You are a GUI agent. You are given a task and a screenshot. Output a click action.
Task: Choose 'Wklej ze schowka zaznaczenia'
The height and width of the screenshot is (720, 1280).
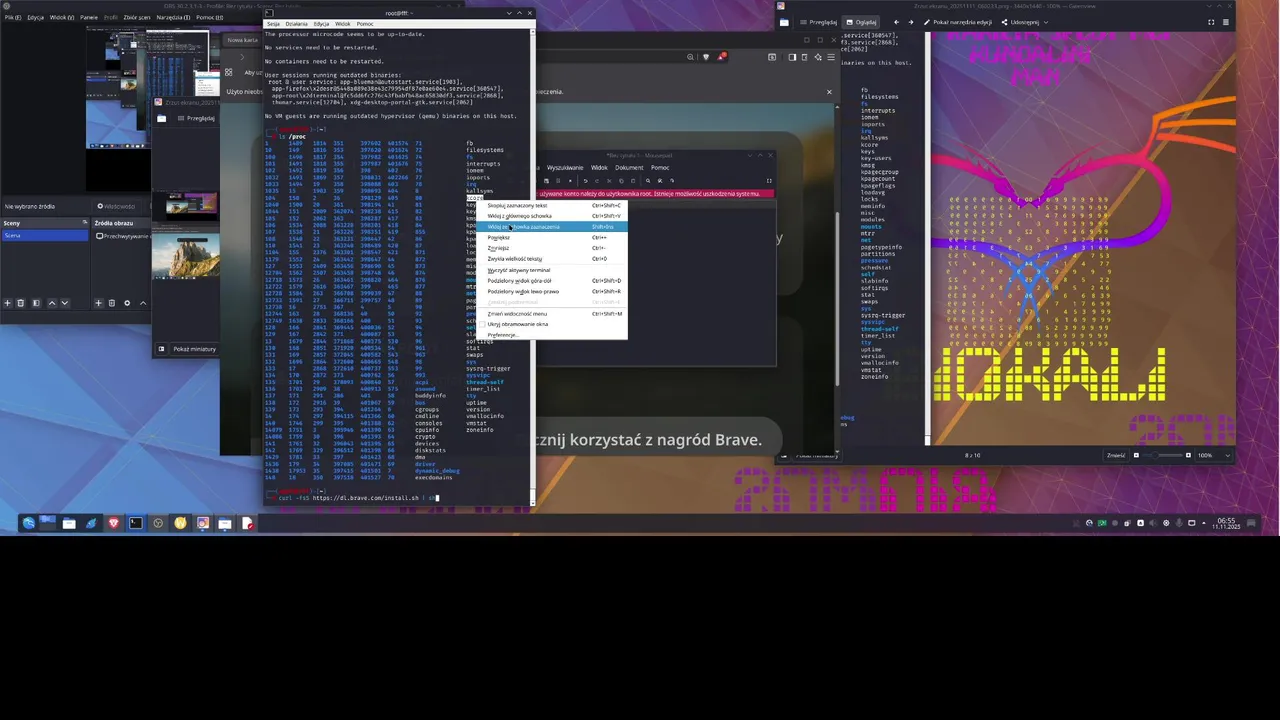553,227
